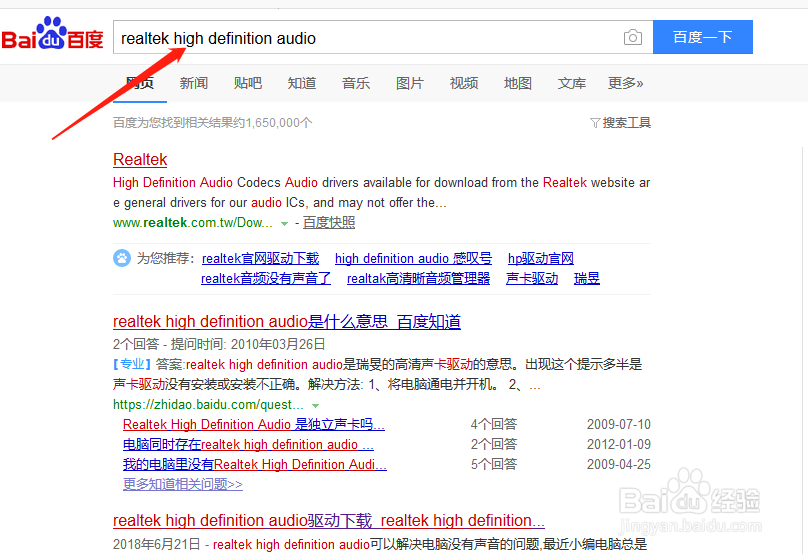Open the www.realtek.com.tw URL link
808x554 pixels.
[x=193, y=223]
